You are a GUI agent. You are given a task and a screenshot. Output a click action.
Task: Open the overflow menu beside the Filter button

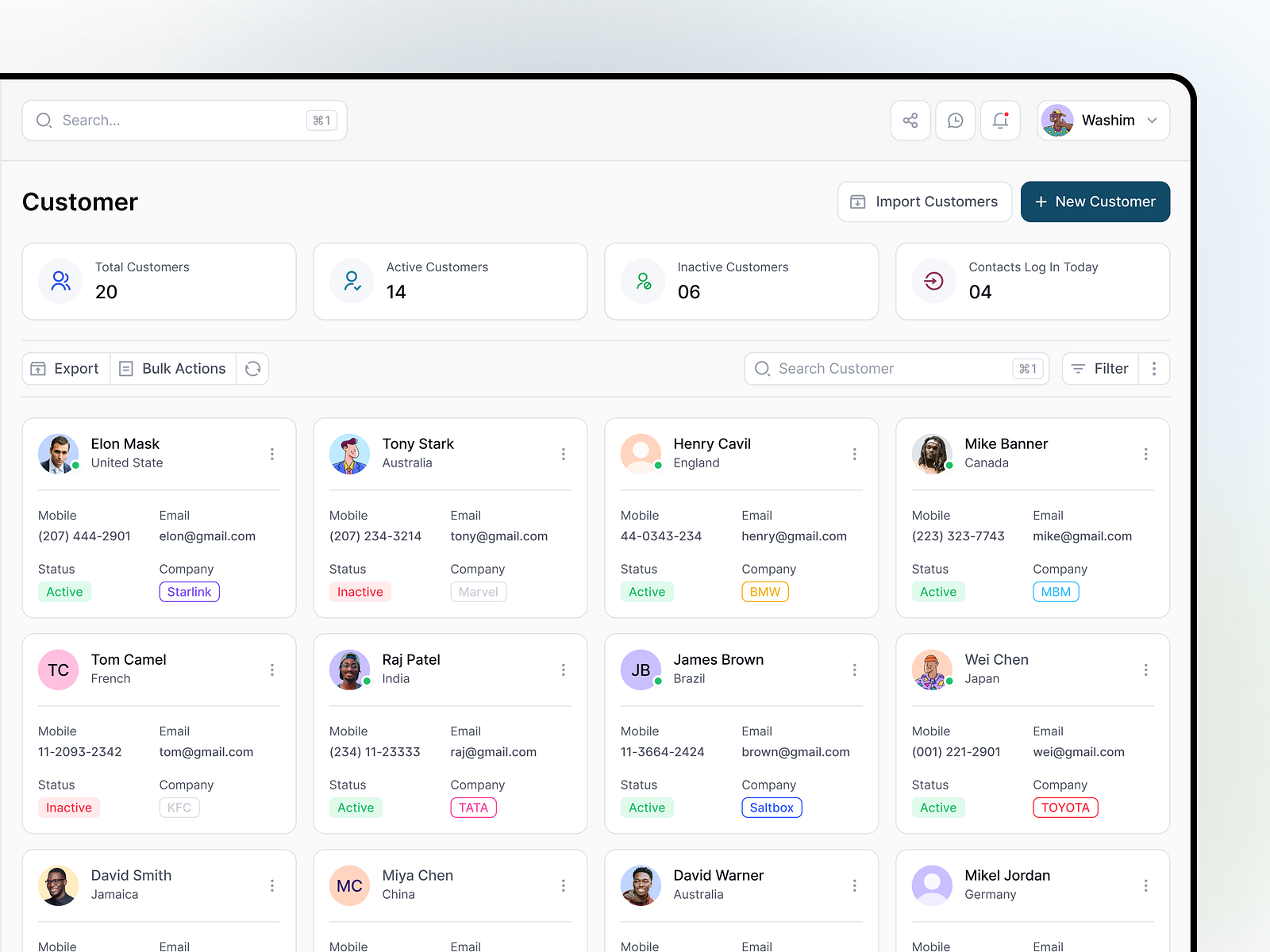[x=1154, y=368]
